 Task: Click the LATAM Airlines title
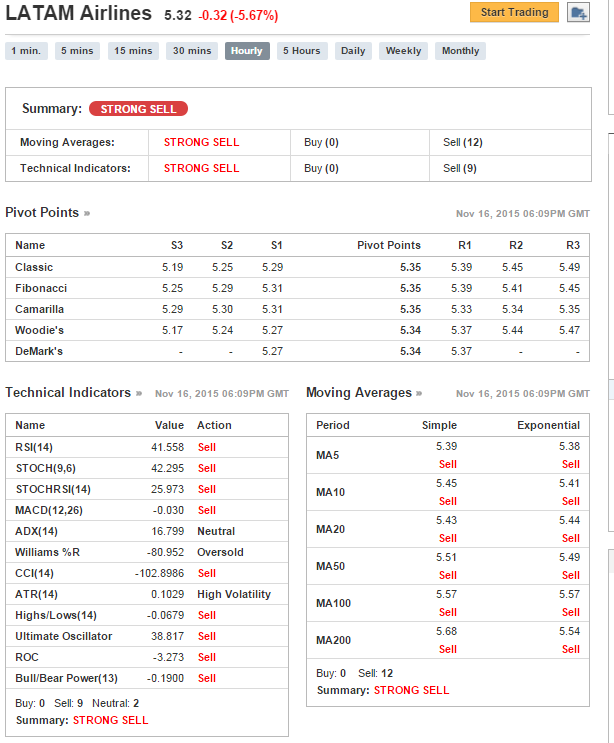(79, 14)
